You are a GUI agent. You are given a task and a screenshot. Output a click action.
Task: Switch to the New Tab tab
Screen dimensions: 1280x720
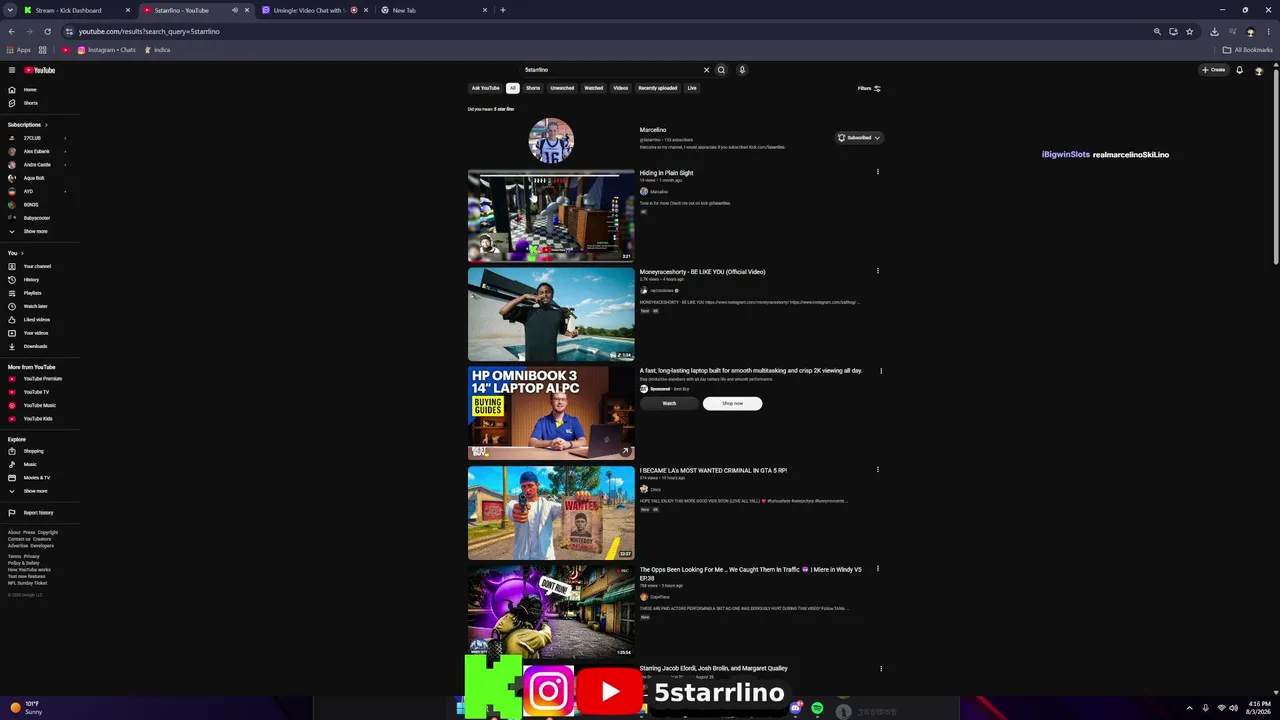pyautogui.click(x=434, y=10)
